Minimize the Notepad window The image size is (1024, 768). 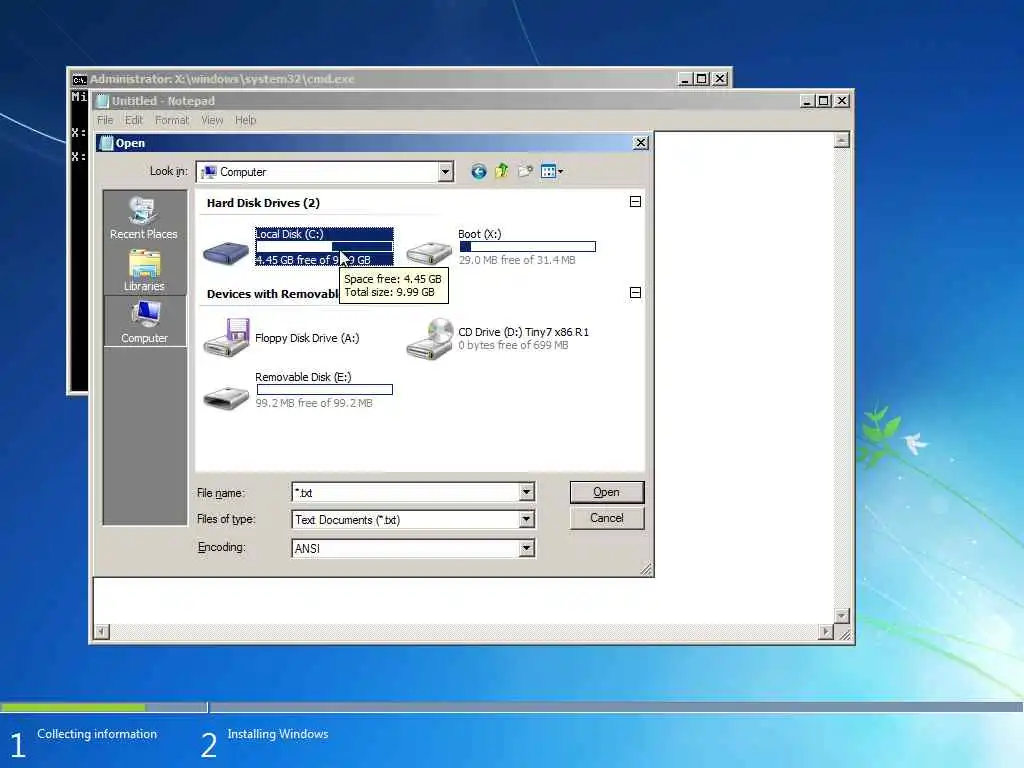pos(808,101)
